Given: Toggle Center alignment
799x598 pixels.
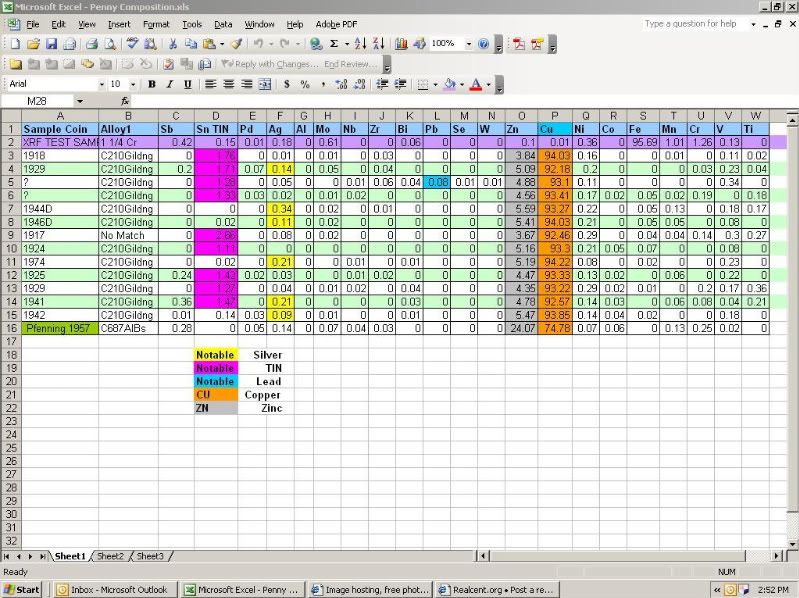Looking at the screenshot, I should (228, 85).
